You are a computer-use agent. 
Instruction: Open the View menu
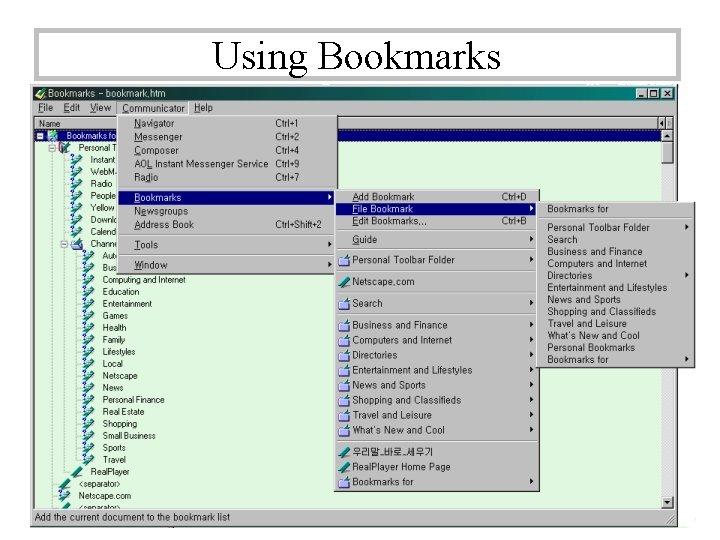coord(101,108)
